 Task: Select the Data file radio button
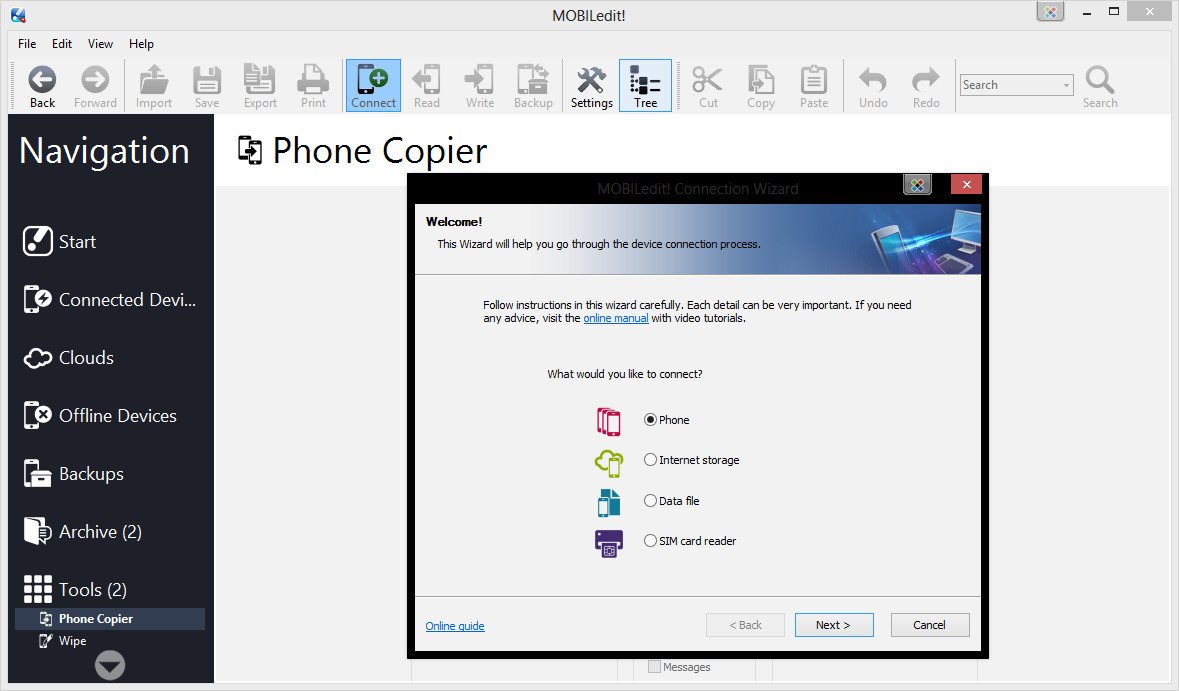tap(650, 500)
